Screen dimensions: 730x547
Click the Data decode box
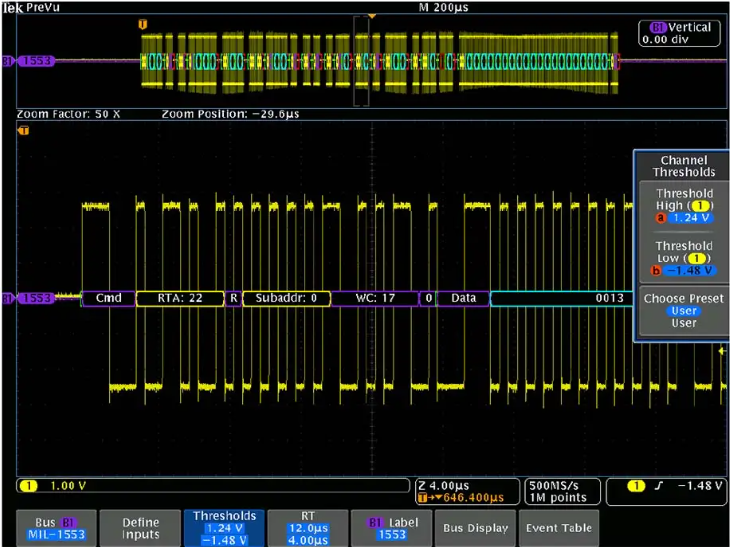[x=463, y=298]
